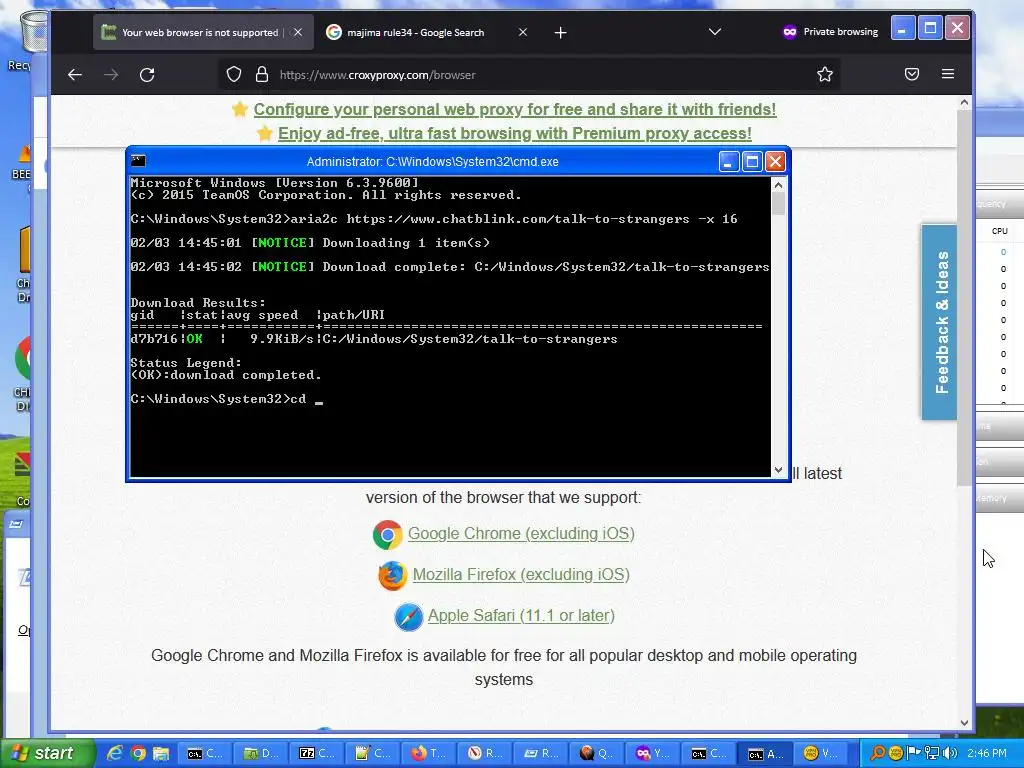The height and width of the screenshot is (768, 1024).
Task: Click the Mozilla Firefox logo icon
Action: click(x=392, y=576)
